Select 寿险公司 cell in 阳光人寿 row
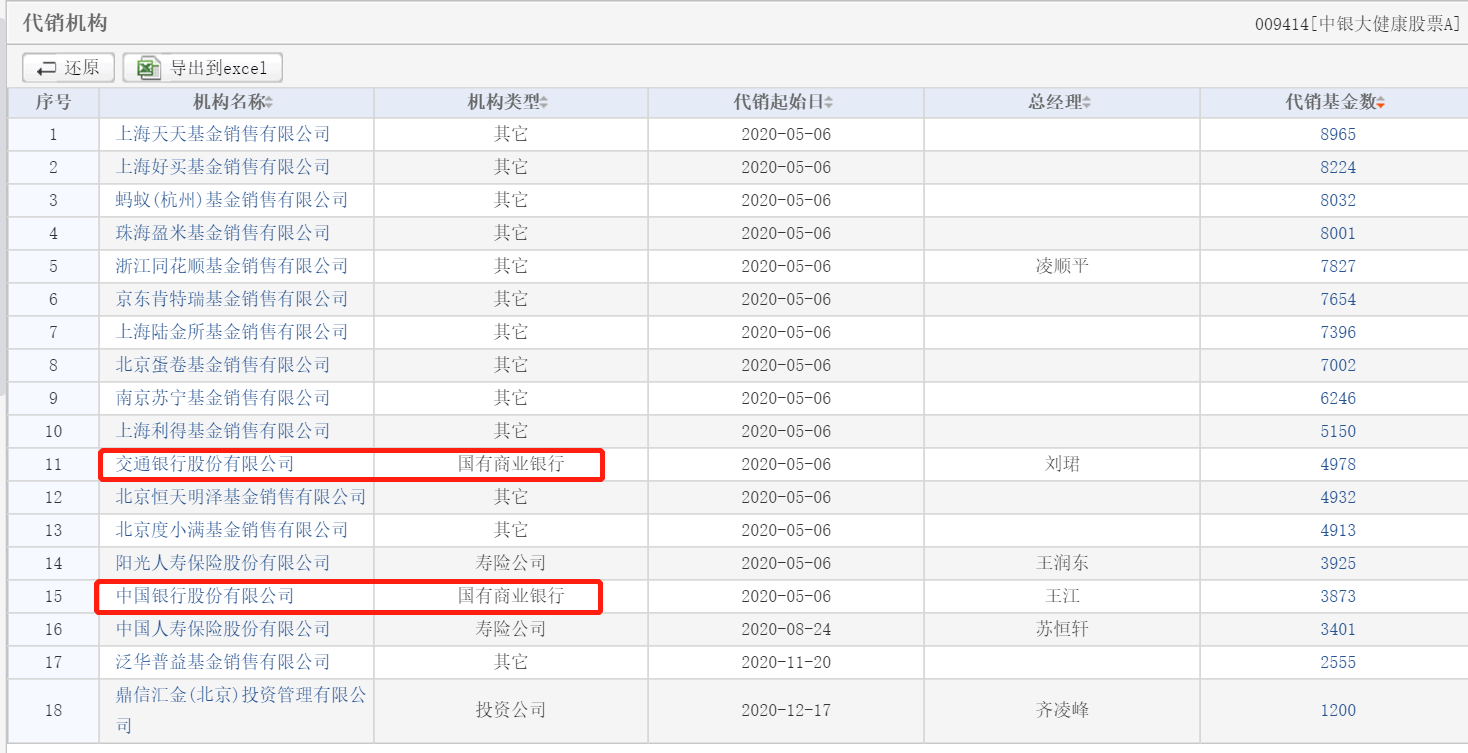 coord(511,563)
